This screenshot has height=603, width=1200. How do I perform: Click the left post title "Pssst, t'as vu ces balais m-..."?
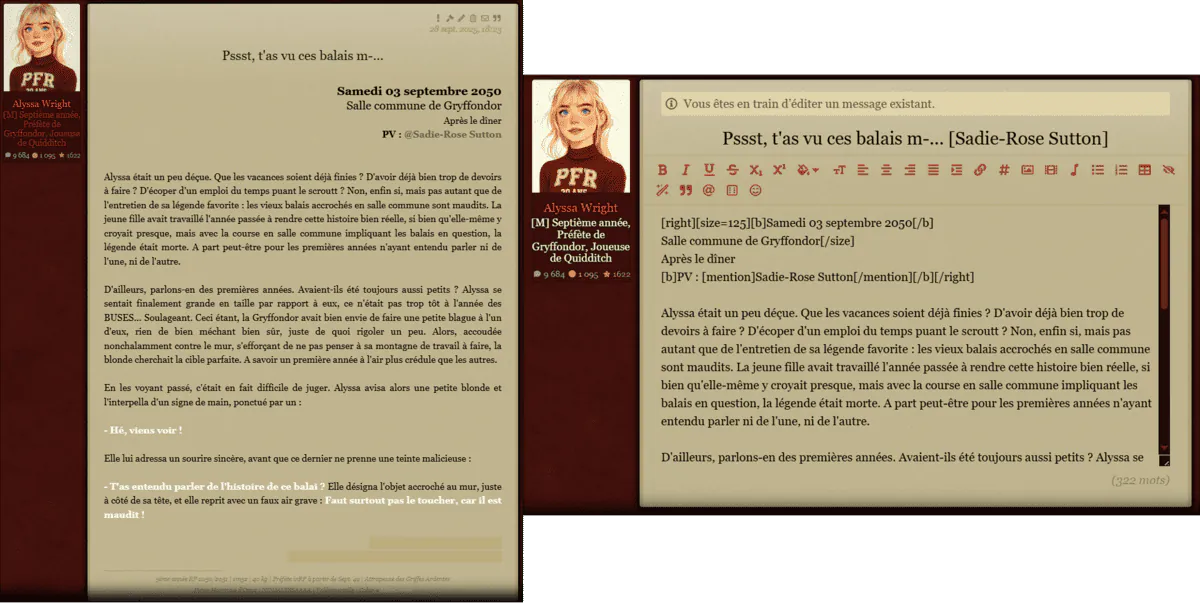point(303,55)
